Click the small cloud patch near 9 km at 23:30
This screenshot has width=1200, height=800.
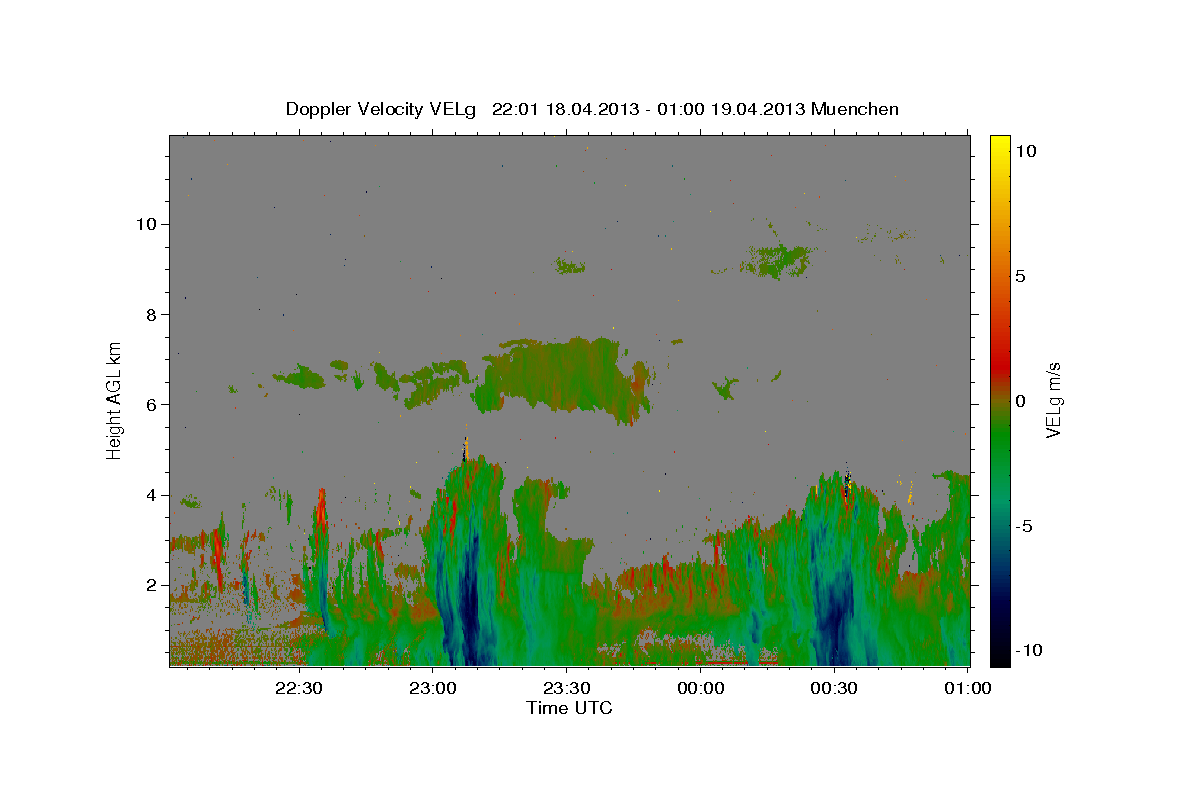click(571, 265)
